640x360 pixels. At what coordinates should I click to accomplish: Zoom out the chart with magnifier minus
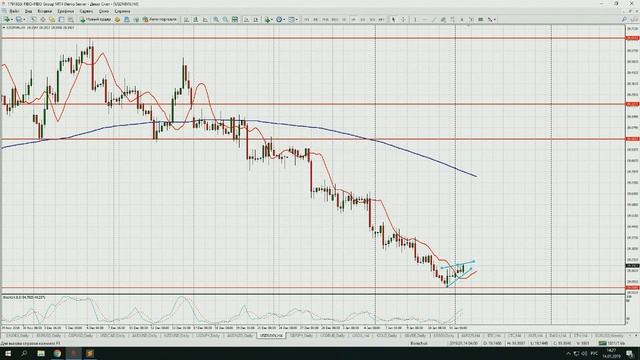(x=225, y=20)
